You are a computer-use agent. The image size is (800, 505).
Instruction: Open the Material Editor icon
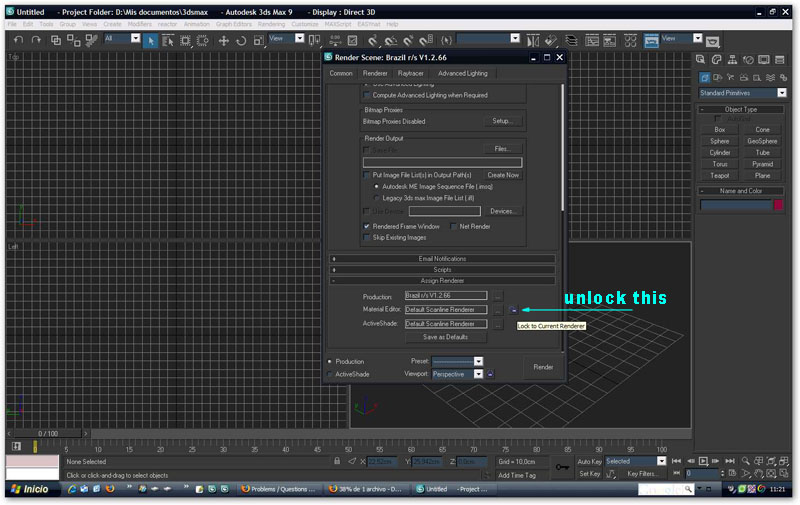[631, 40]
